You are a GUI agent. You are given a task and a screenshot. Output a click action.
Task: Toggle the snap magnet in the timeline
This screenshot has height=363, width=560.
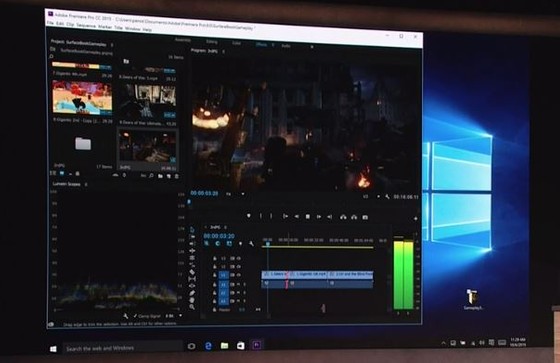pyautogui.click(x=218, y=243)
